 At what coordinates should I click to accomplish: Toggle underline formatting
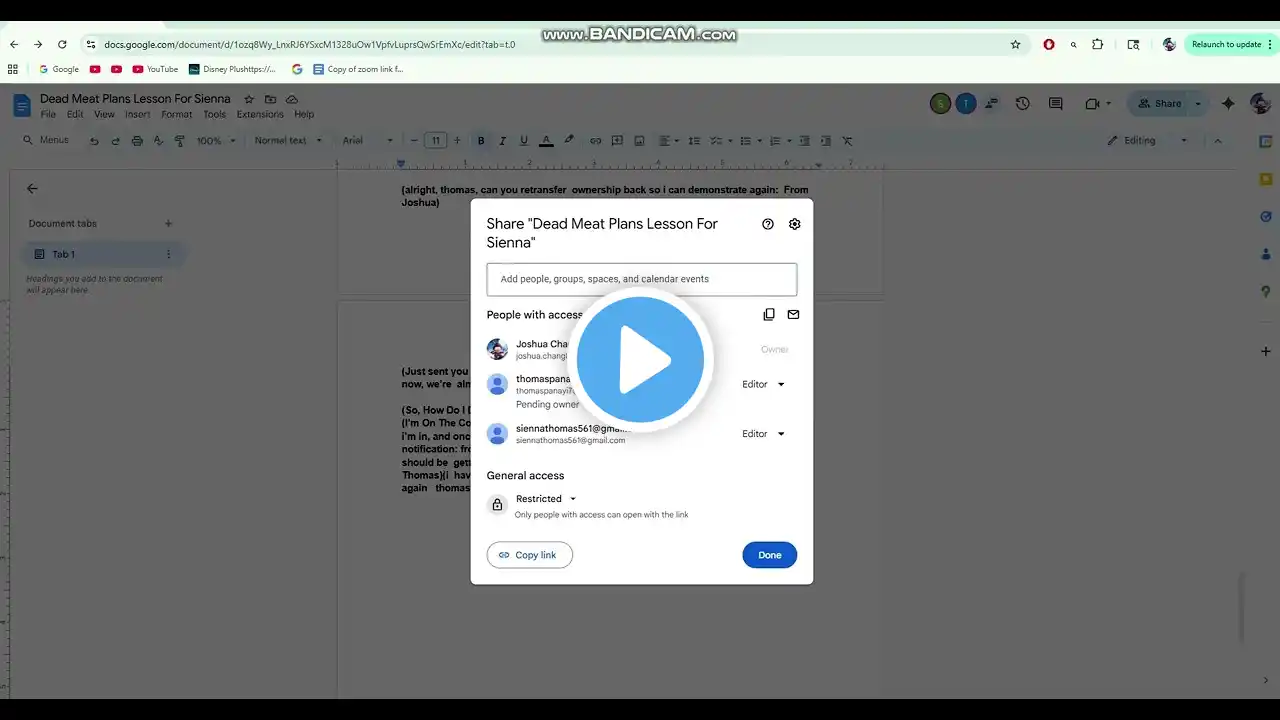(x=524, y=141)
